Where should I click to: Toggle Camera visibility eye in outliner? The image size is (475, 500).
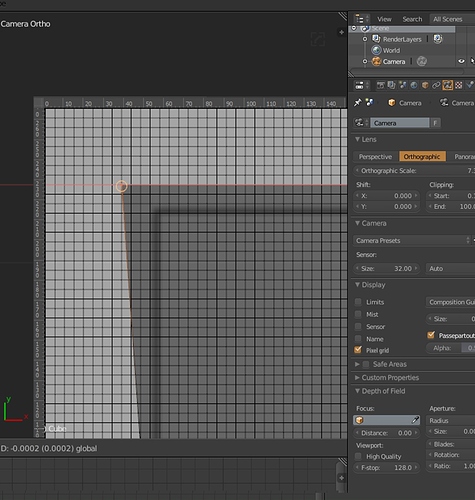click(461, 61)
